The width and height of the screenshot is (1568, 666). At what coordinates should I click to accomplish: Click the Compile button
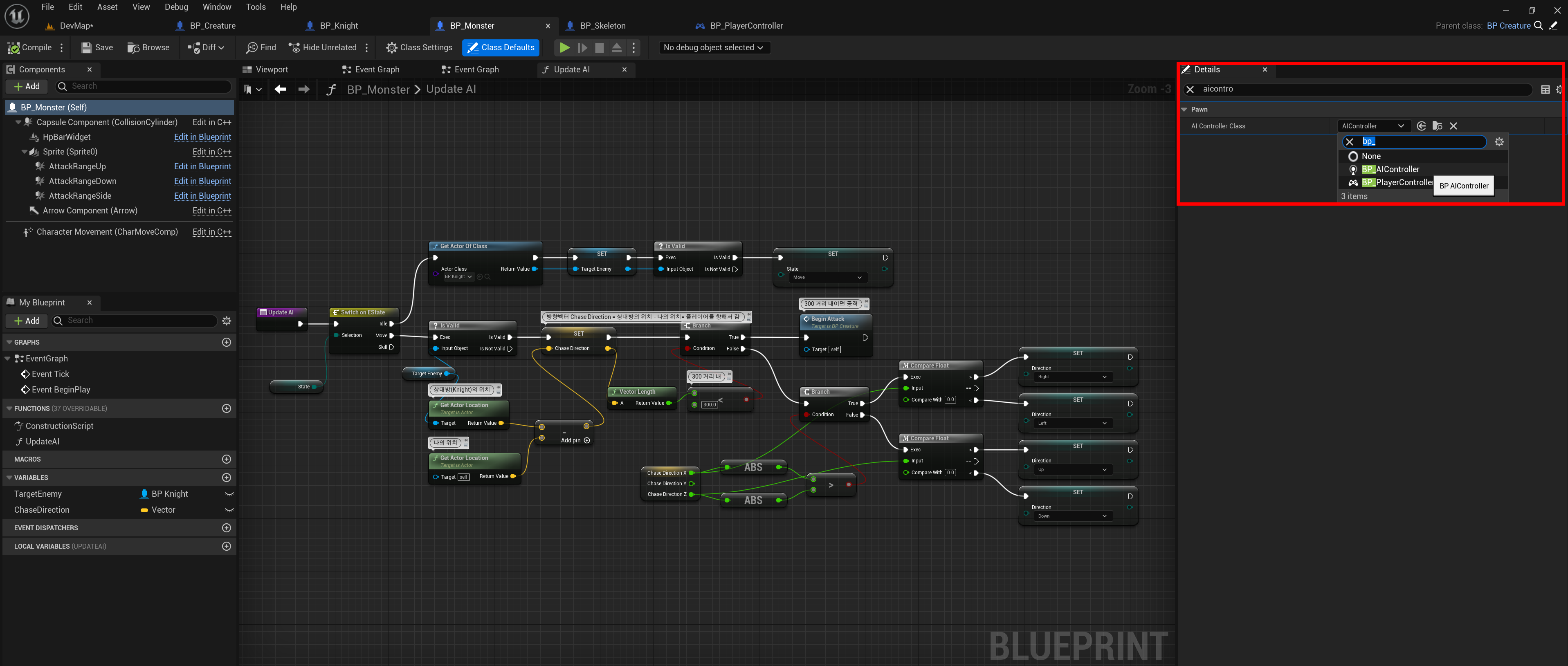click(29, 47)
